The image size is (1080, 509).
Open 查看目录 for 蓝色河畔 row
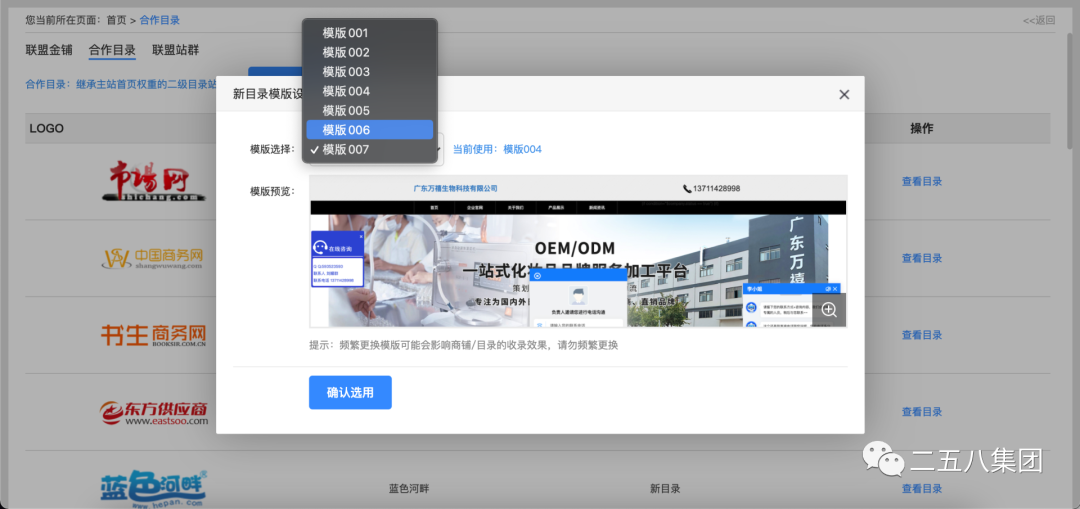pyautogui.click(x=922, y=488)
